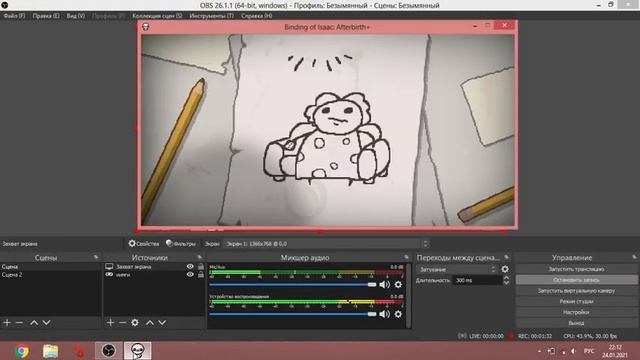Click the Isaac window title icon in preview
Viewport: 640px width, 360px height.
point(146,27)
